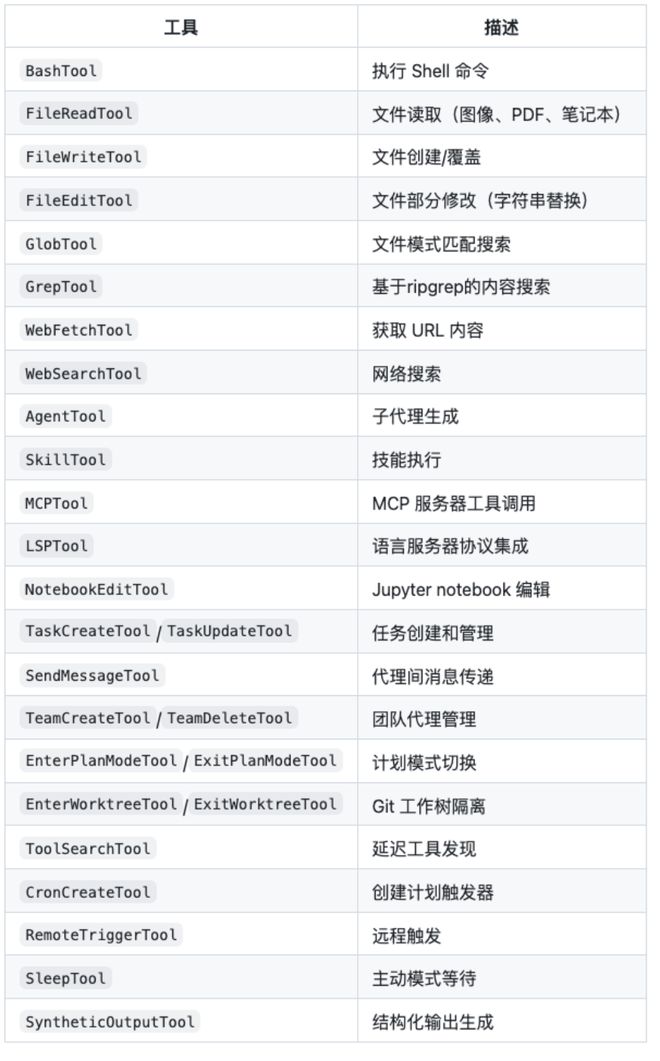Screen dimensions: 660x1061
Task: Click the 工具 column header
Action: [181, 28]
